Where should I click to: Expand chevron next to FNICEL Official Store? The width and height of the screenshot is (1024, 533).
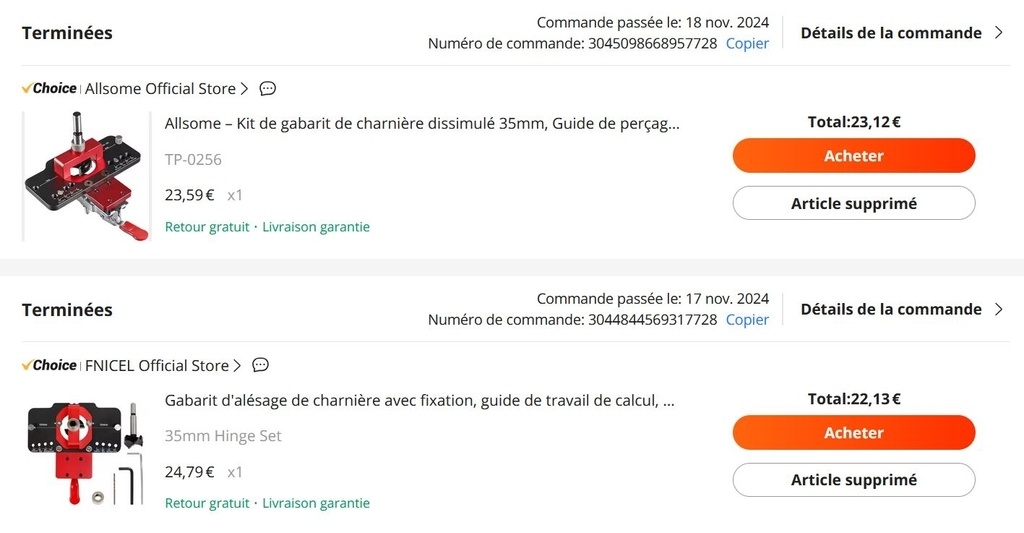point(237,366)
